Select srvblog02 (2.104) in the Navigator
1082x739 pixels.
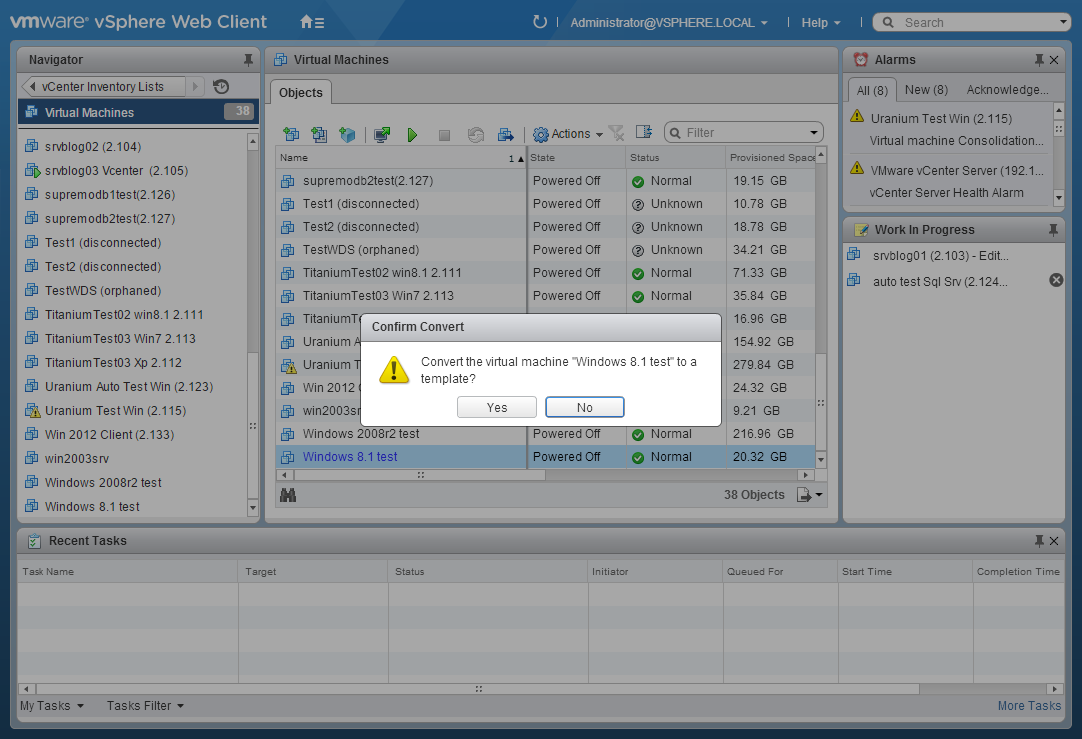[93, 146]
